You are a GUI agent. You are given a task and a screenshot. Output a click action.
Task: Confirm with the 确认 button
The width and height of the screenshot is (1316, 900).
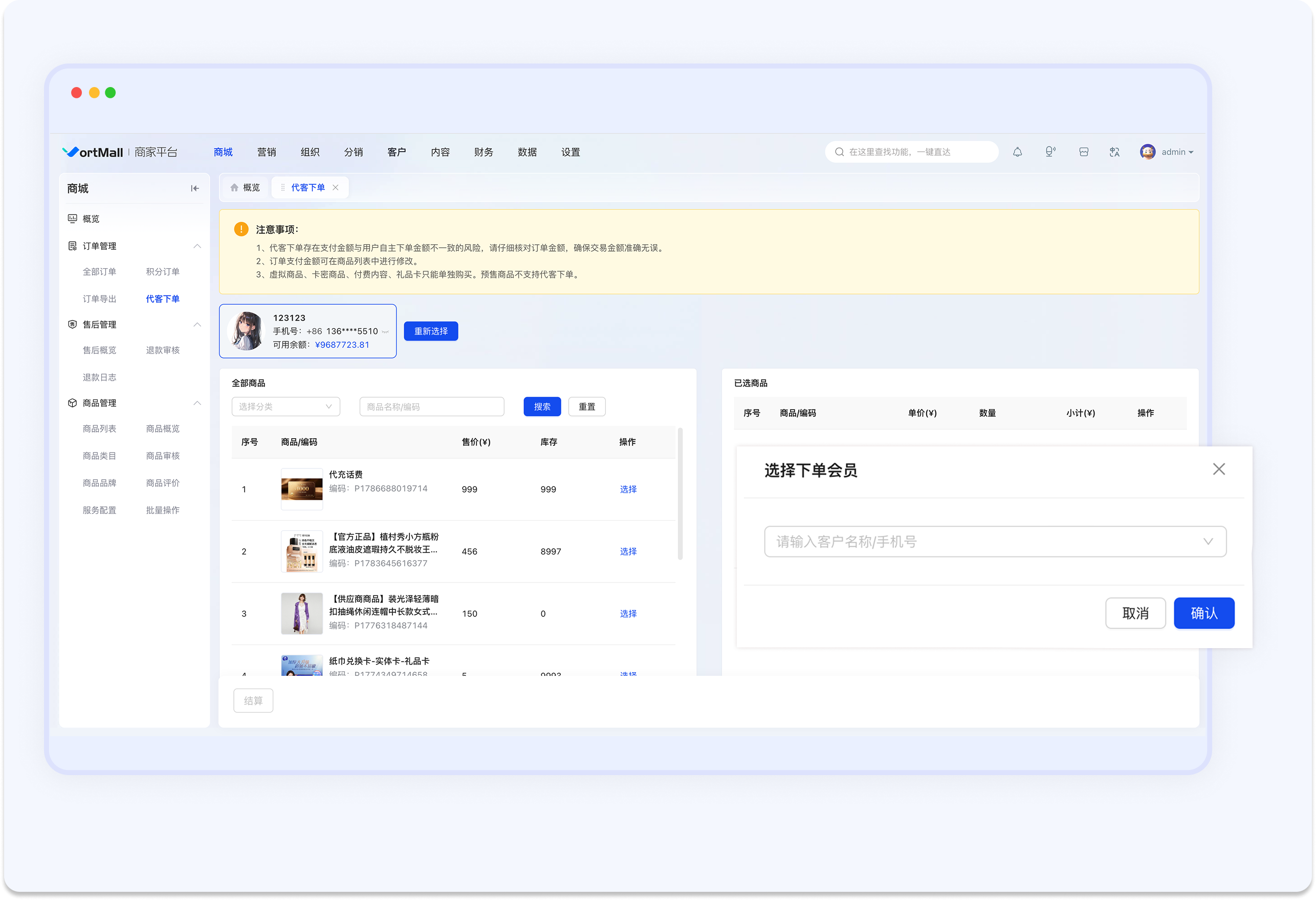point(1204,613)
